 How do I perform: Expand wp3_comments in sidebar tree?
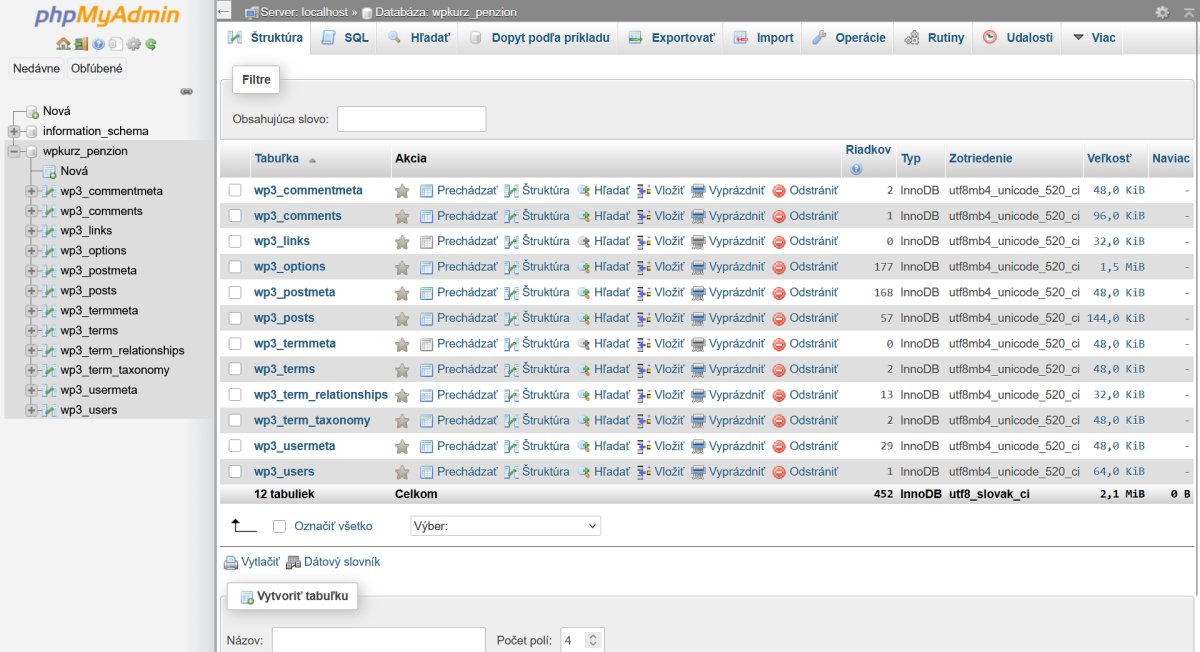point(31,211)
